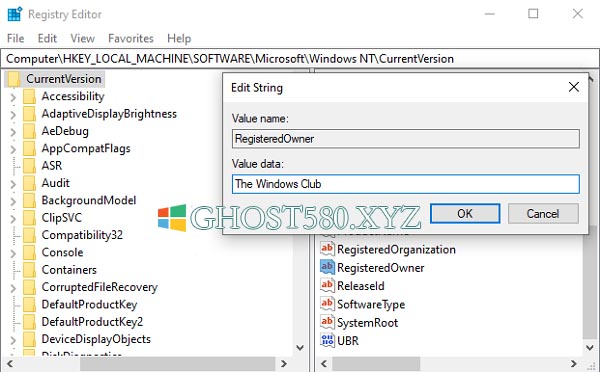
Task: Click the registry path address bar
Action: tap(299, 59)
